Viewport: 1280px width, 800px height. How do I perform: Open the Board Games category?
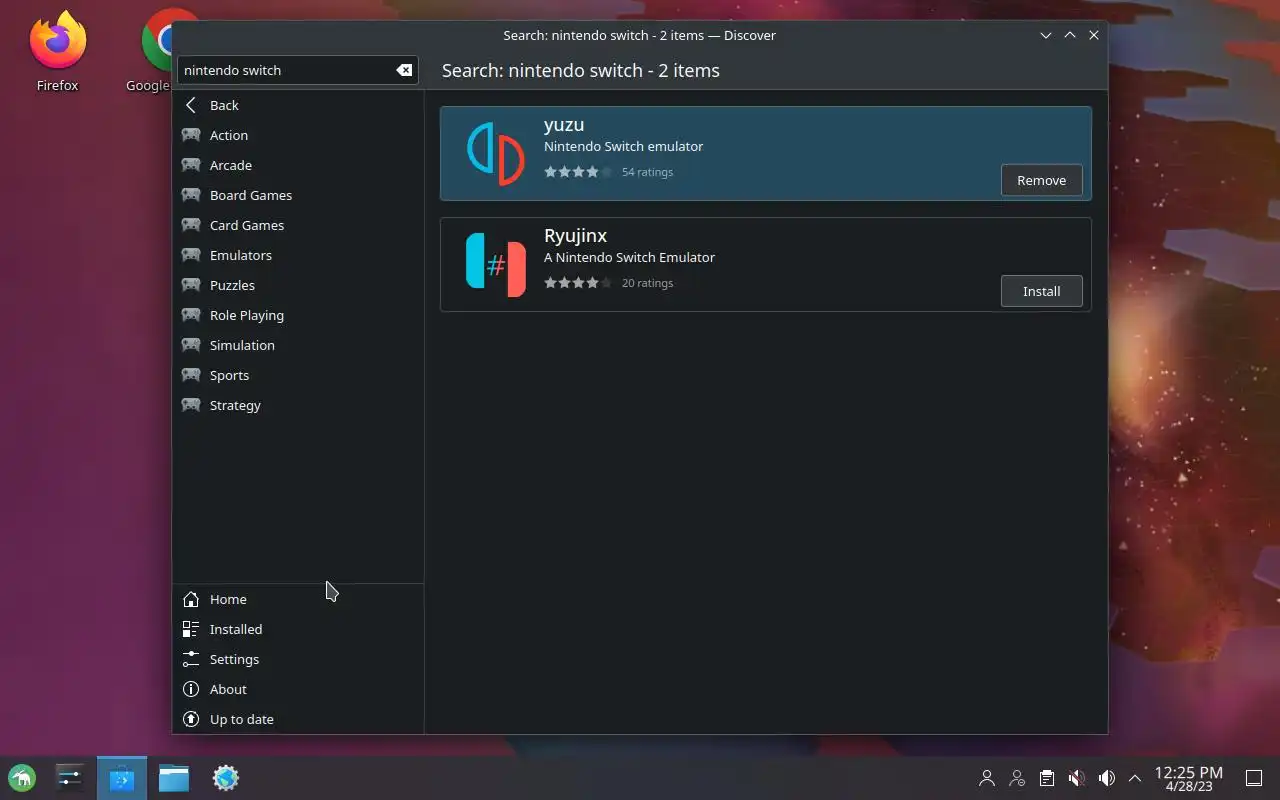(298, 195)
